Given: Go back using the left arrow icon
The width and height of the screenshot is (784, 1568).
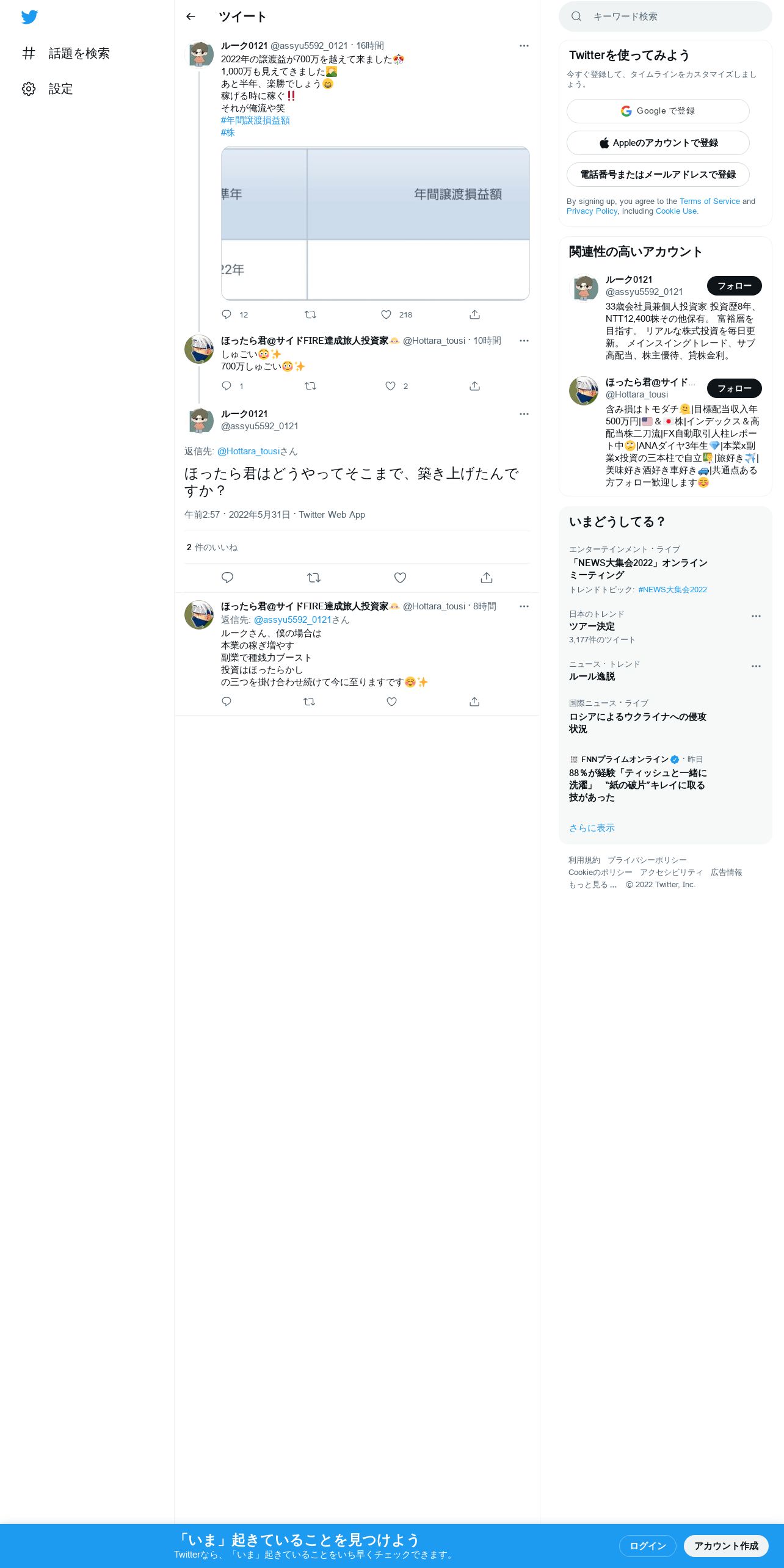Looking at the screenshot, I should pyautogui.click(x=191, y=16).
